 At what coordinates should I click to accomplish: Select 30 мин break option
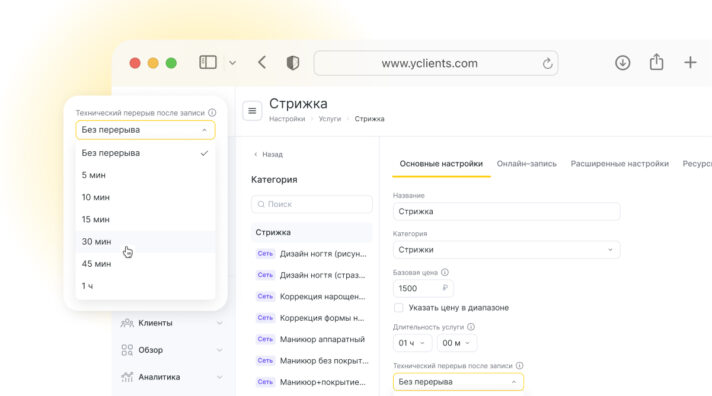[145, 242]
